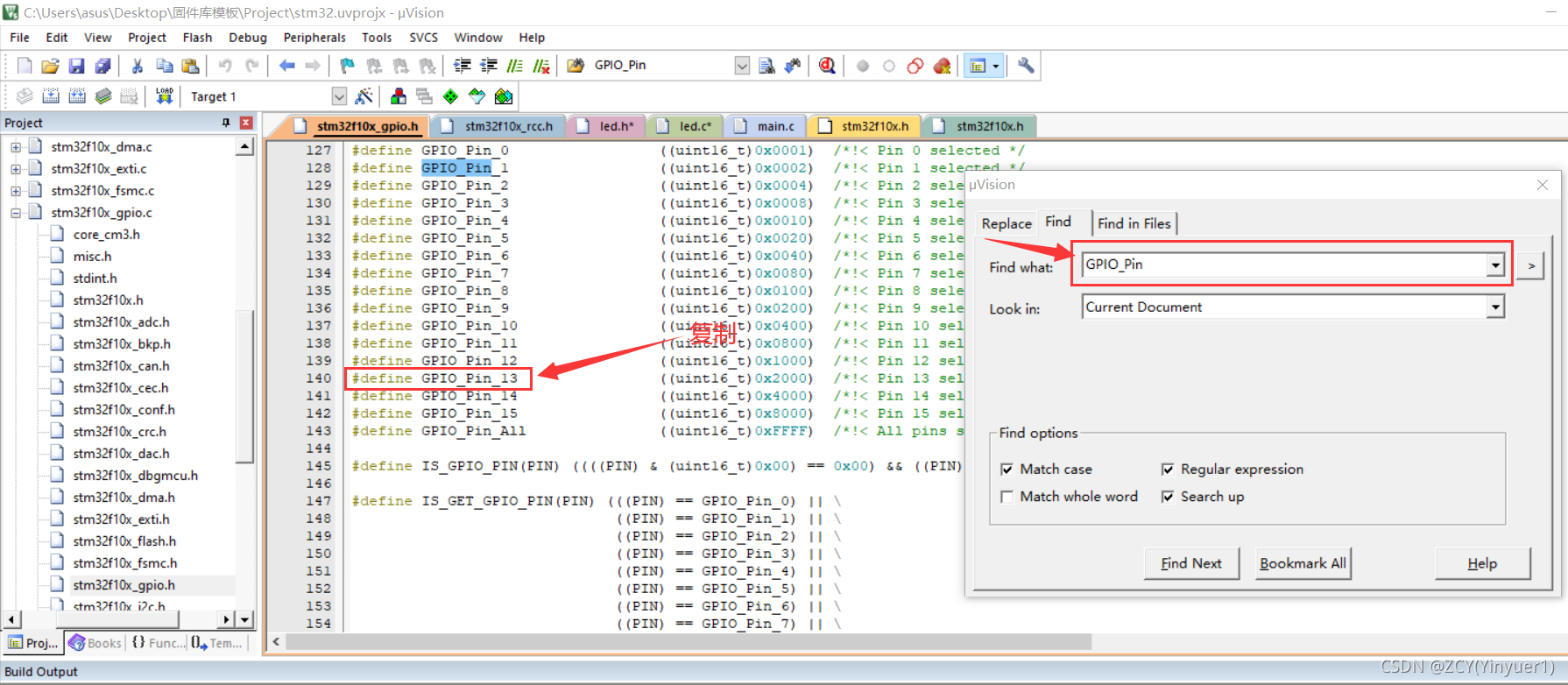Click the Build target icon

(51, 96)
